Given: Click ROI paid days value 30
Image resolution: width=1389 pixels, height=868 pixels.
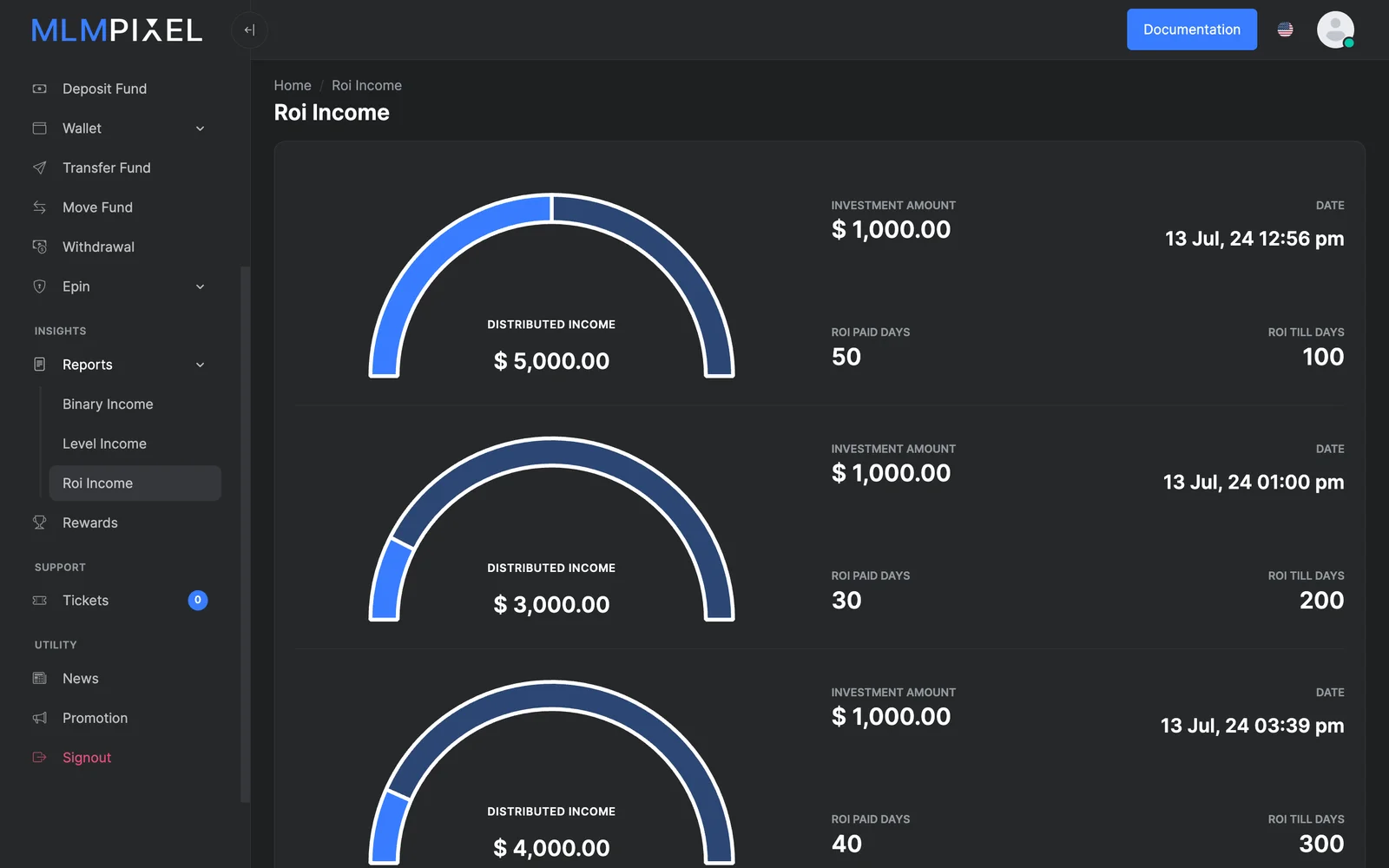Looking at the screenshot, I should tap(846, 601).
